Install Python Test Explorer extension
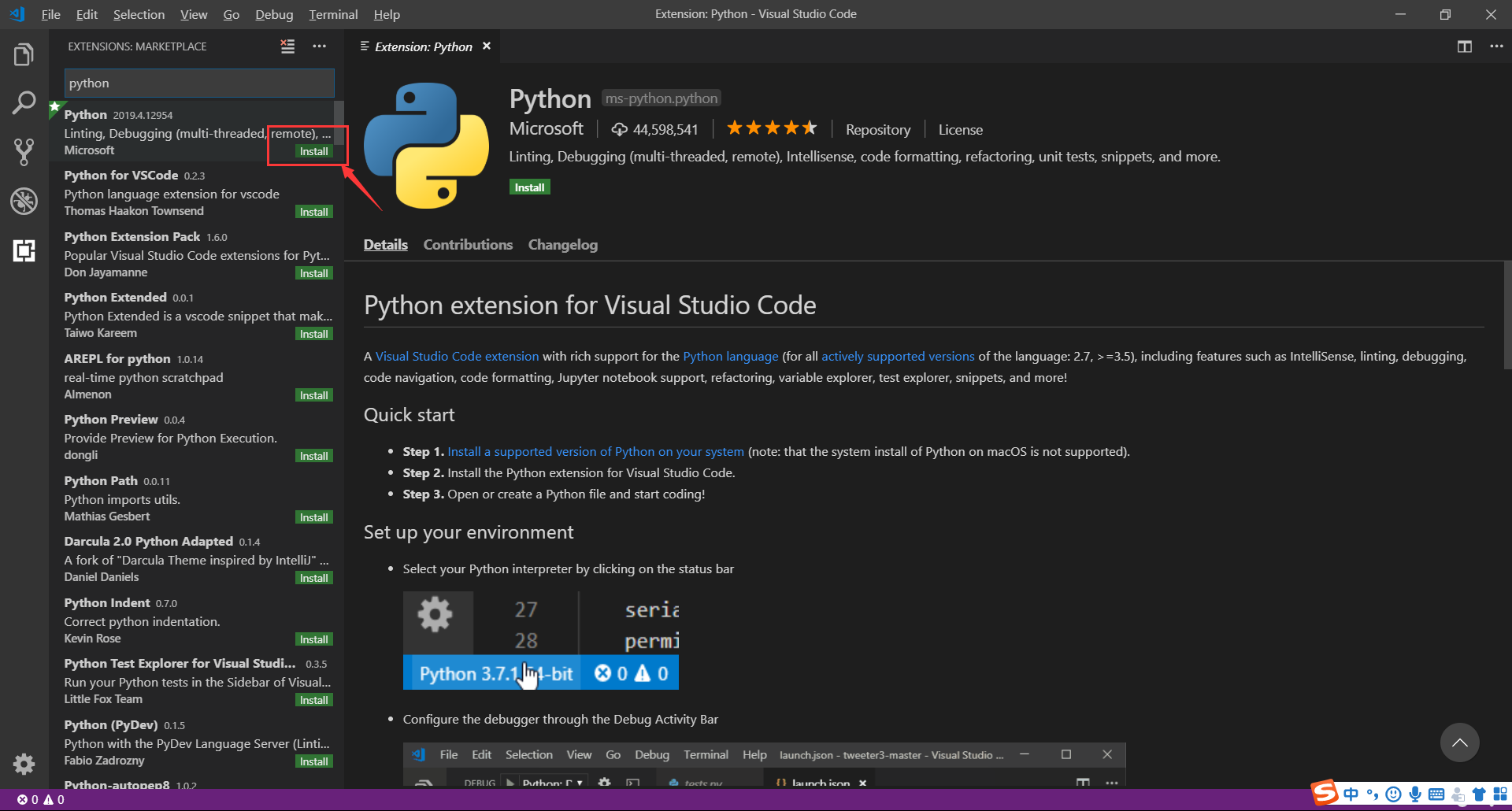Image resolution: width=1512 pixels, height=811 pixels. 314,700
